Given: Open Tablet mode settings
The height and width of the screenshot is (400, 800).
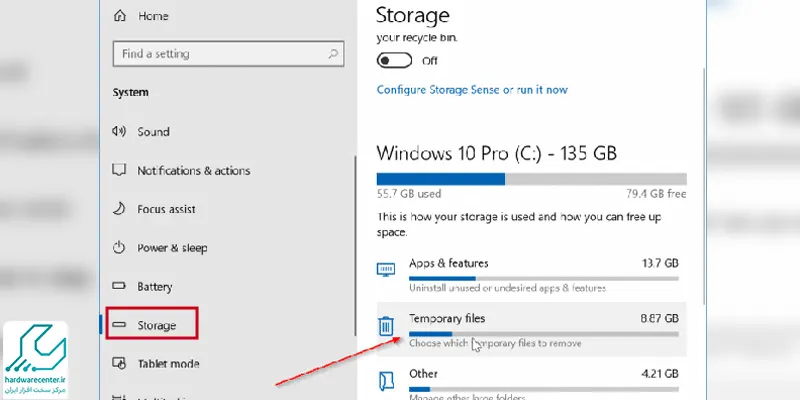Looking at the screenshot, I should point(168,364).
